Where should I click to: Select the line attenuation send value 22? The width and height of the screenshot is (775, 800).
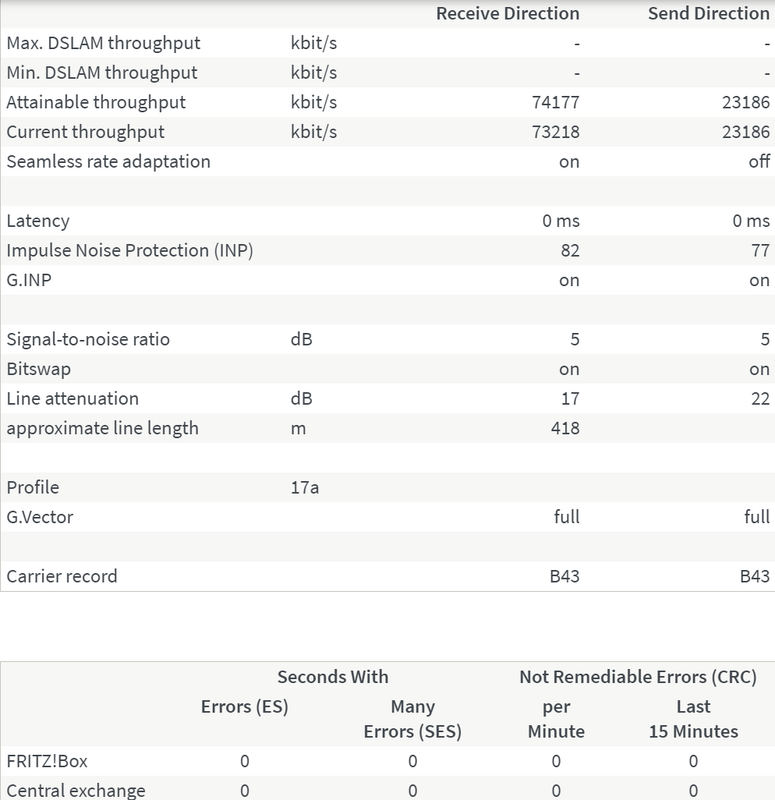(x=760, y=399)
